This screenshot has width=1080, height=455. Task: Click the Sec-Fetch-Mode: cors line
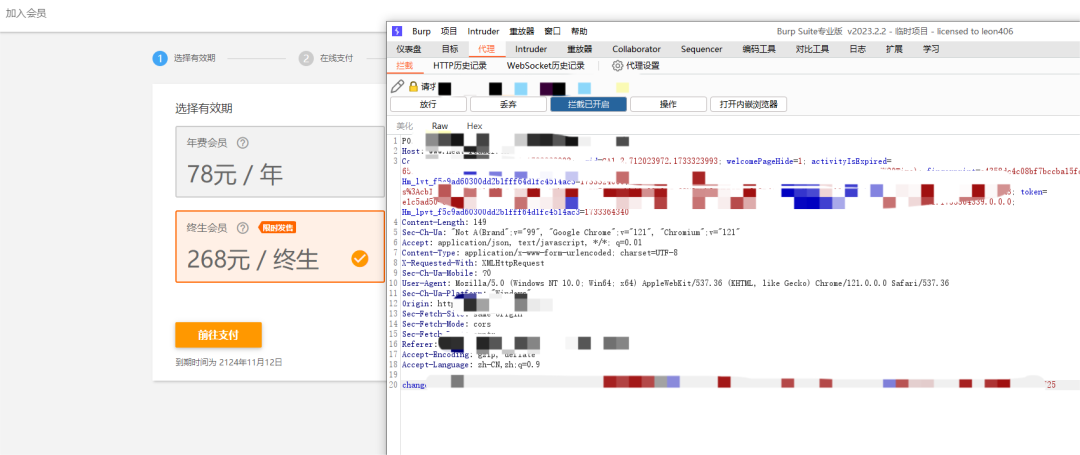point(446,324)
